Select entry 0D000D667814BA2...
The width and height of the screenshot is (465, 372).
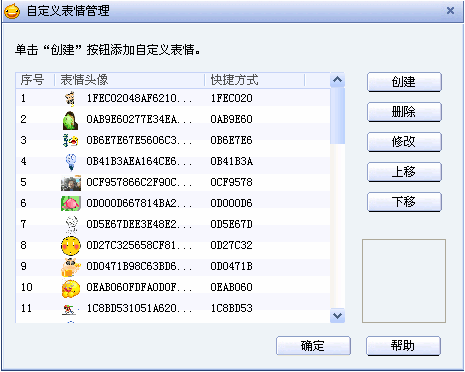(x=139, y=203)
